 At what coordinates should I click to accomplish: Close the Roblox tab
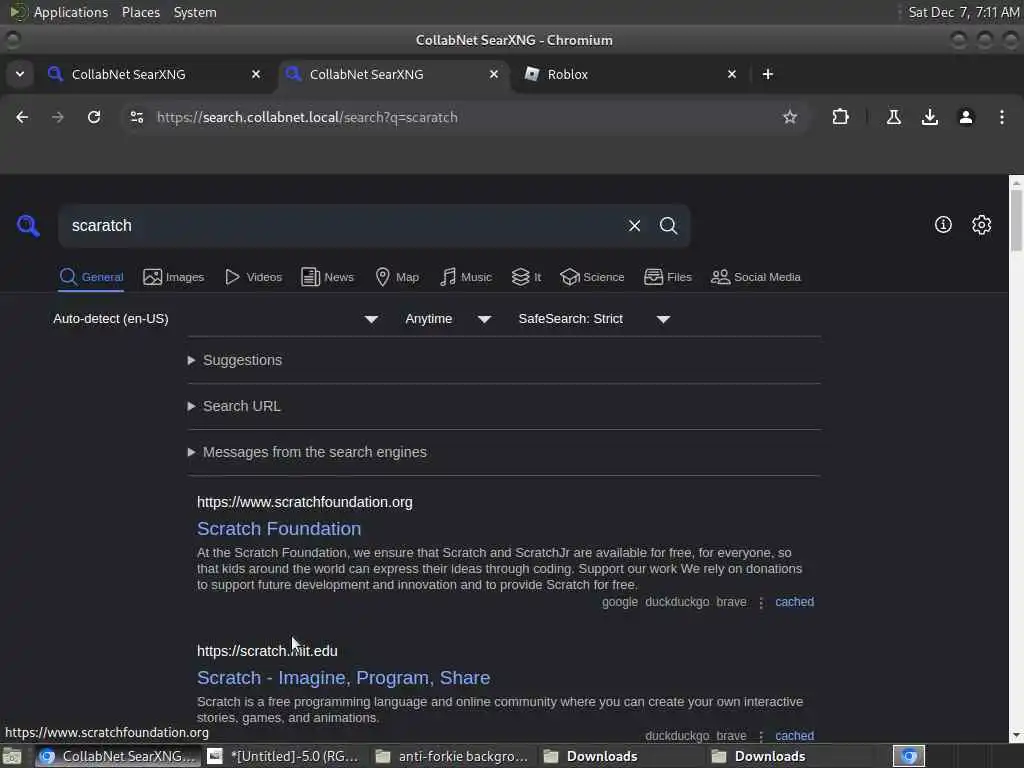tap(731, 74)
